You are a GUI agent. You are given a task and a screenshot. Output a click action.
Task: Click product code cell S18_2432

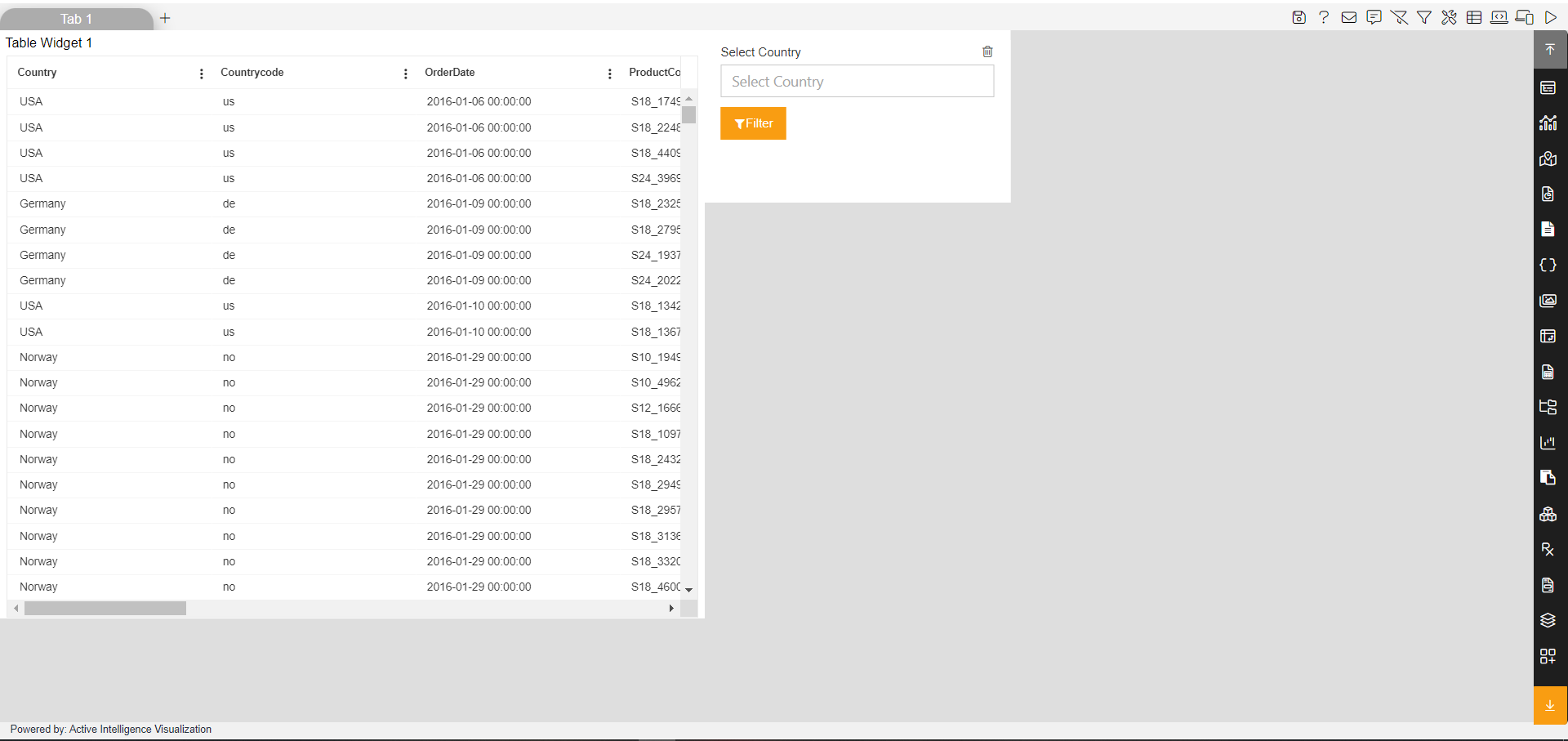pyautogui.click(x=656, y=459)
